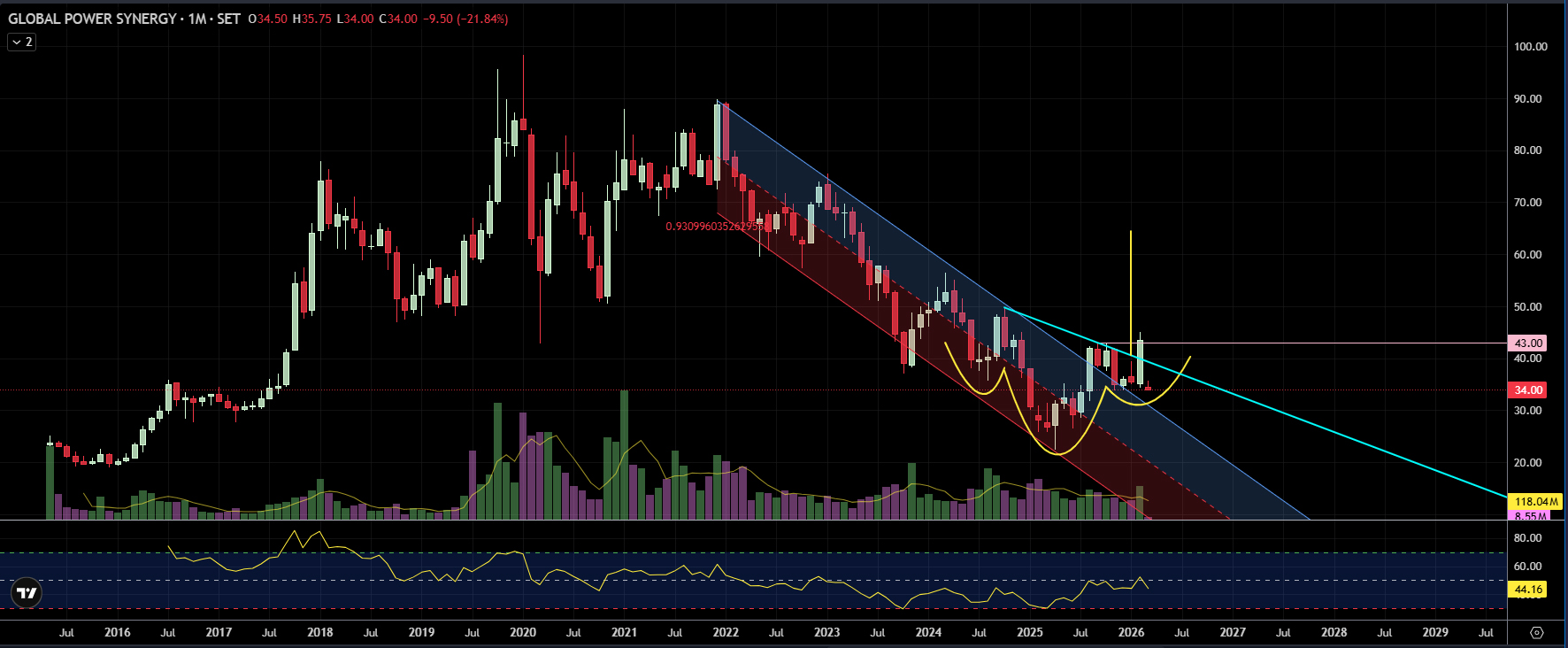This screenshot has height=648, width=1568.
Task: Open symbol search via GLOBAL POWER SYNERGY title
Action: coord(92,19)
